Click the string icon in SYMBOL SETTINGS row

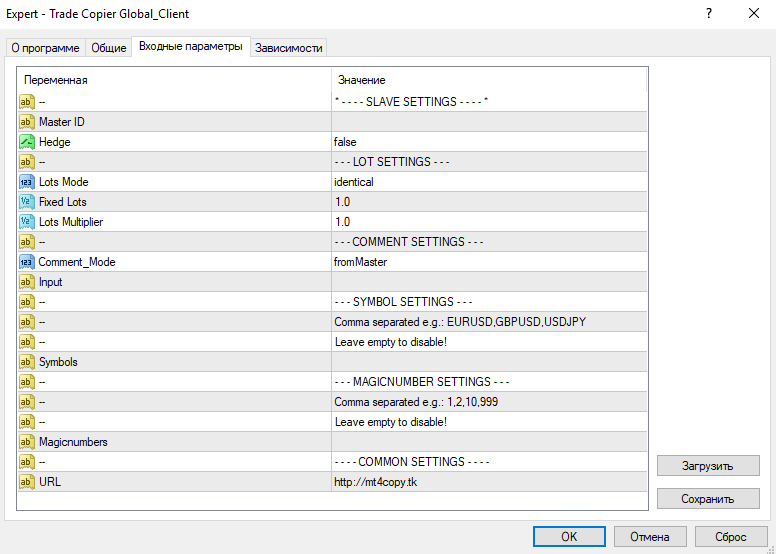(x=27, y=302)
